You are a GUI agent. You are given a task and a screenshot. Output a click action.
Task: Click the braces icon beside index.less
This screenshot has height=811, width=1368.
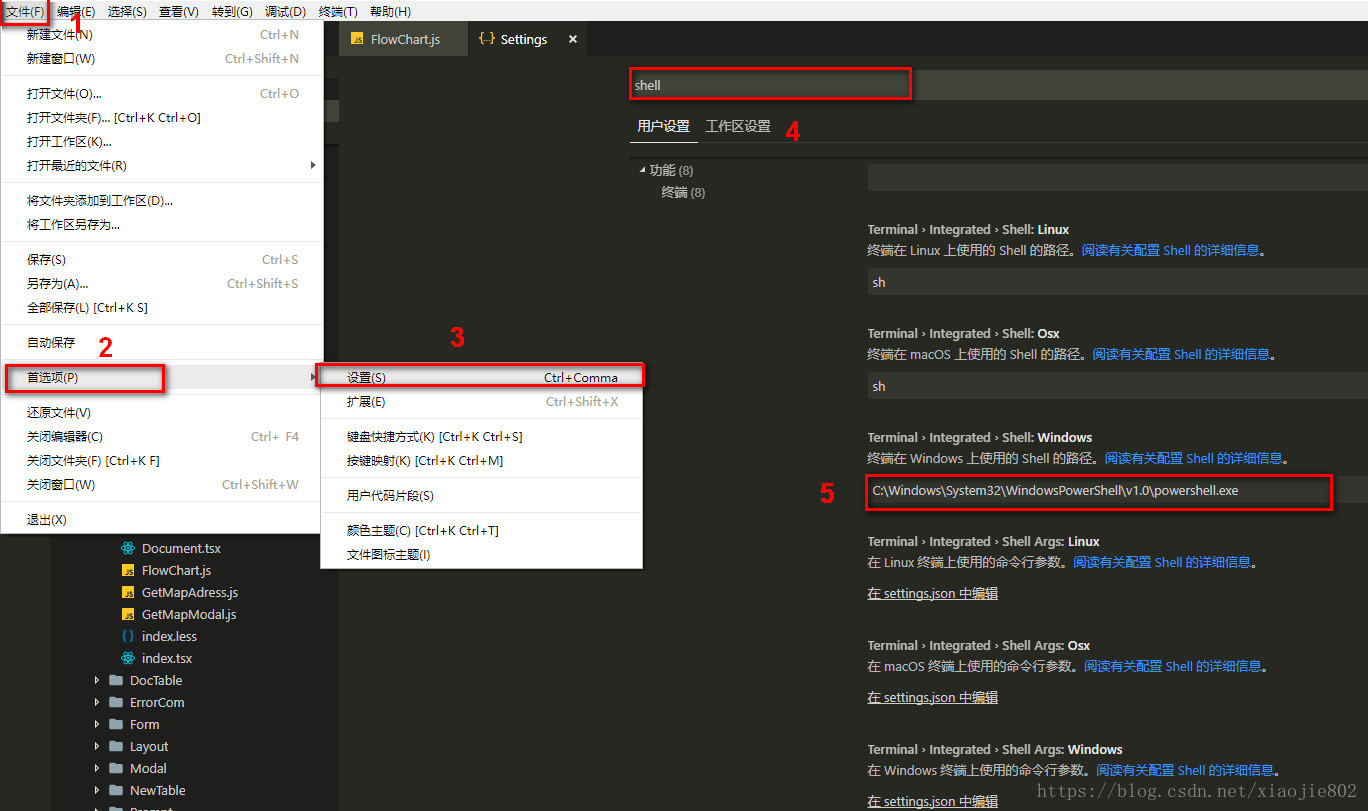(x=128, y=636)
